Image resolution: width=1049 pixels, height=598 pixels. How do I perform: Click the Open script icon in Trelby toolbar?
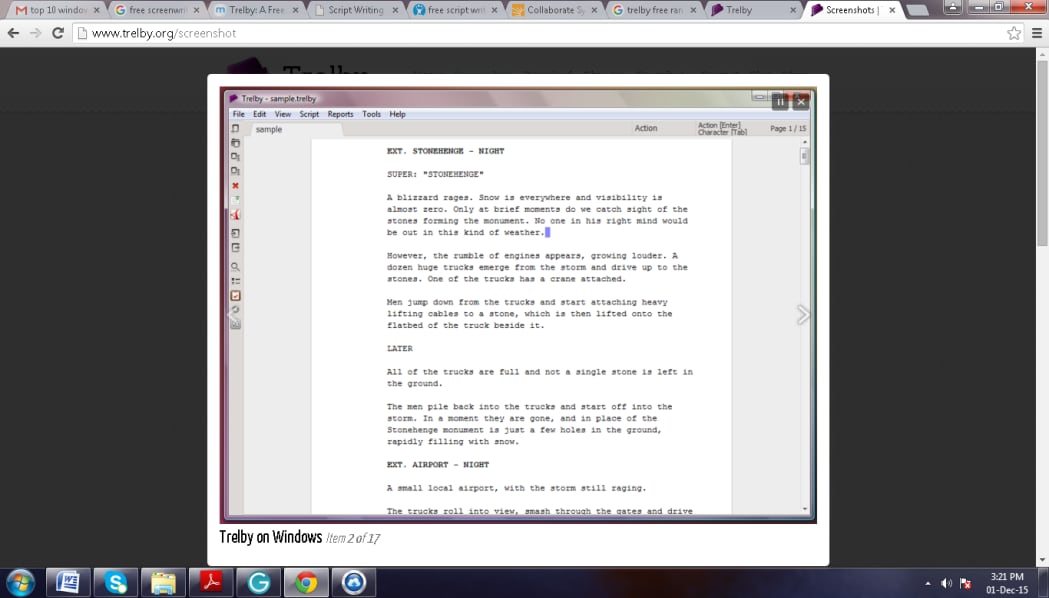pos(235,142)
